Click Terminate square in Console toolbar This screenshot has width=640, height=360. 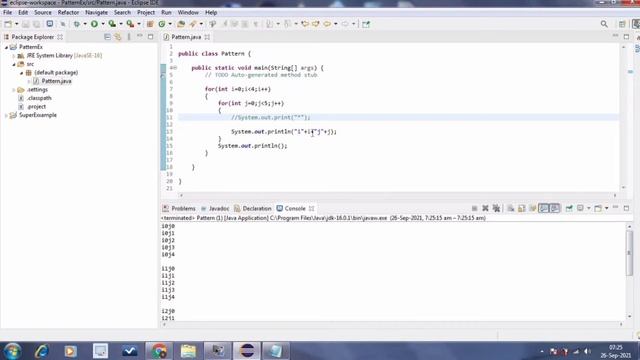point(474,209)
